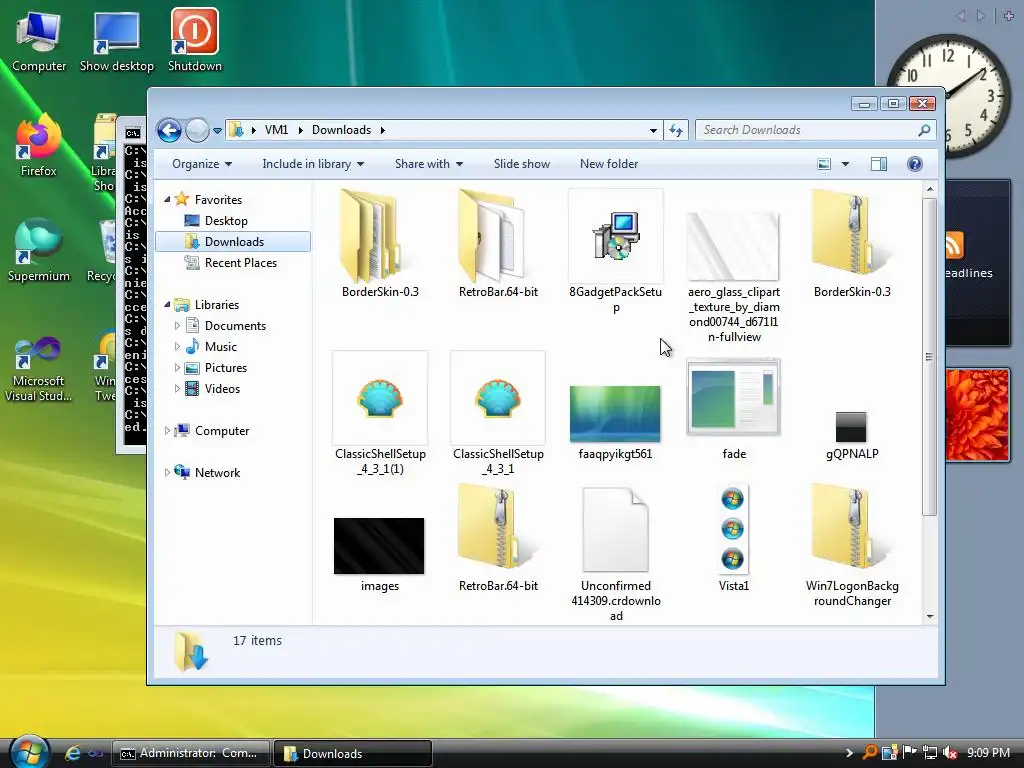Create a New folder
The height and width of the screenshot is (768, 1024).
609,164
